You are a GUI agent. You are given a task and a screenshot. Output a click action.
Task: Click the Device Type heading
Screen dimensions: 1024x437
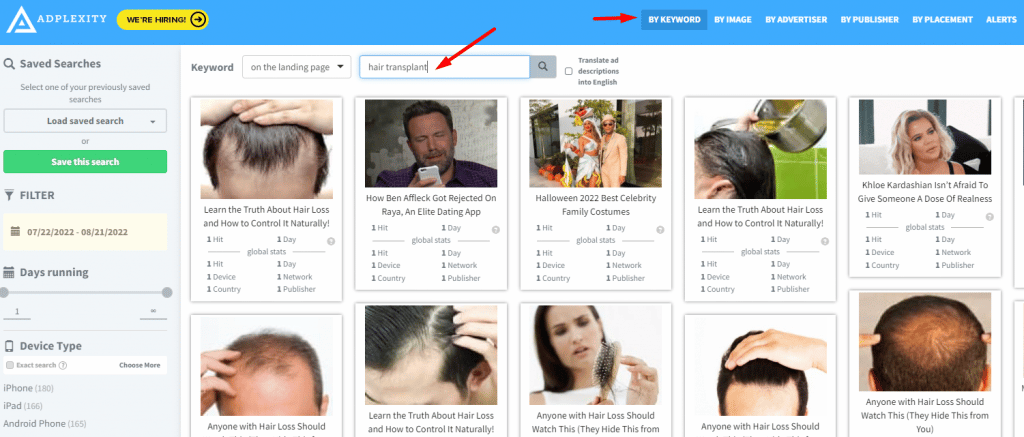(x=50, y=346)
